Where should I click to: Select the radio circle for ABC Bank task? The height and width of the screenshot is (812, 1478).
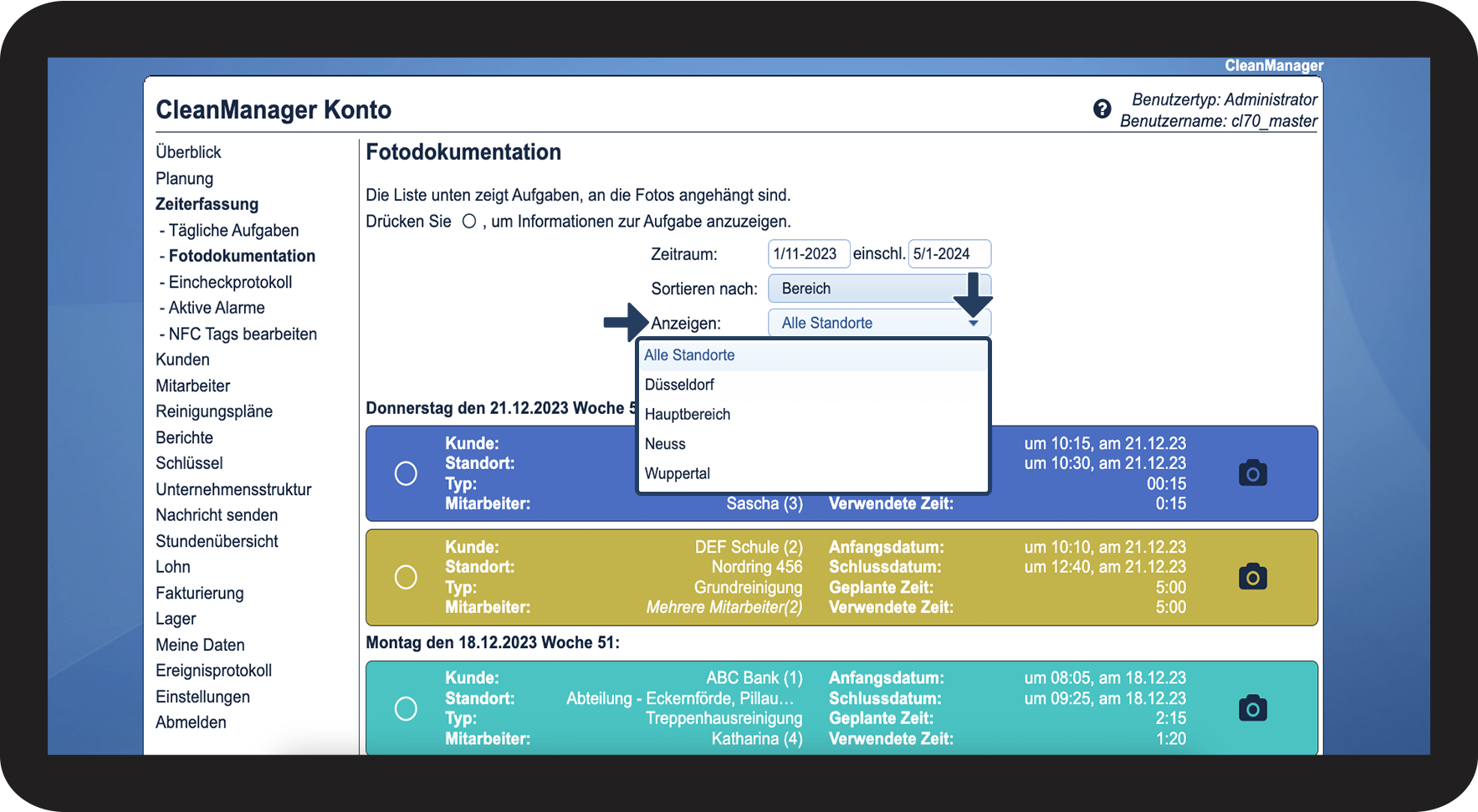coord(406,708)
